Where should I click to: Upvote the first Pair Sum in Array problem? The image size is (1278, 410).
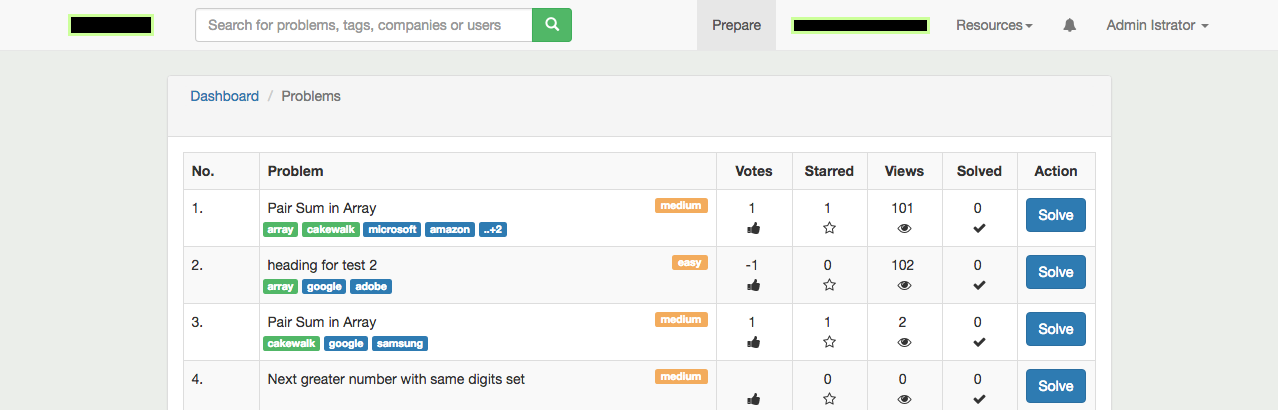point(754,228)
